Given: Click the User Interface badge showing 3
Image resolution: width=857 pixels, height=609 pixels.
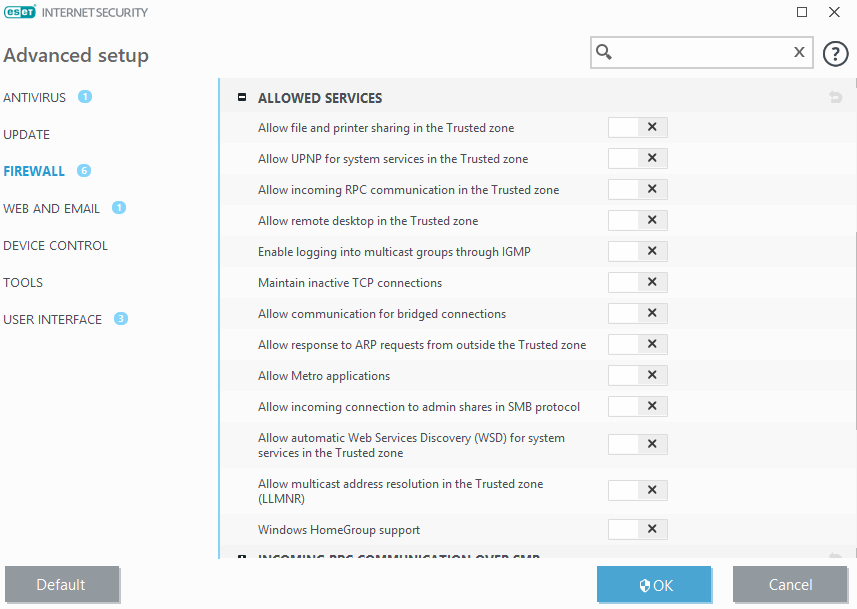Looking at the screenshot, I should pos(121,319).
